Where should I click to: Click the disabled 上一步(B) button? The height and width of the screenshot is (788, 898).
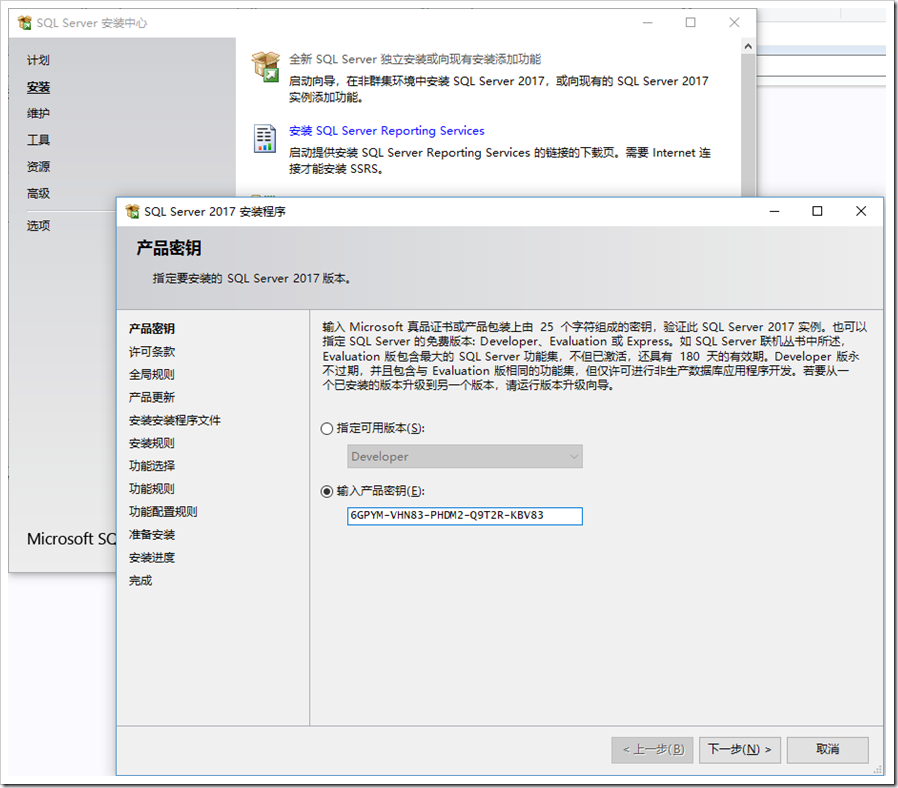652,750
